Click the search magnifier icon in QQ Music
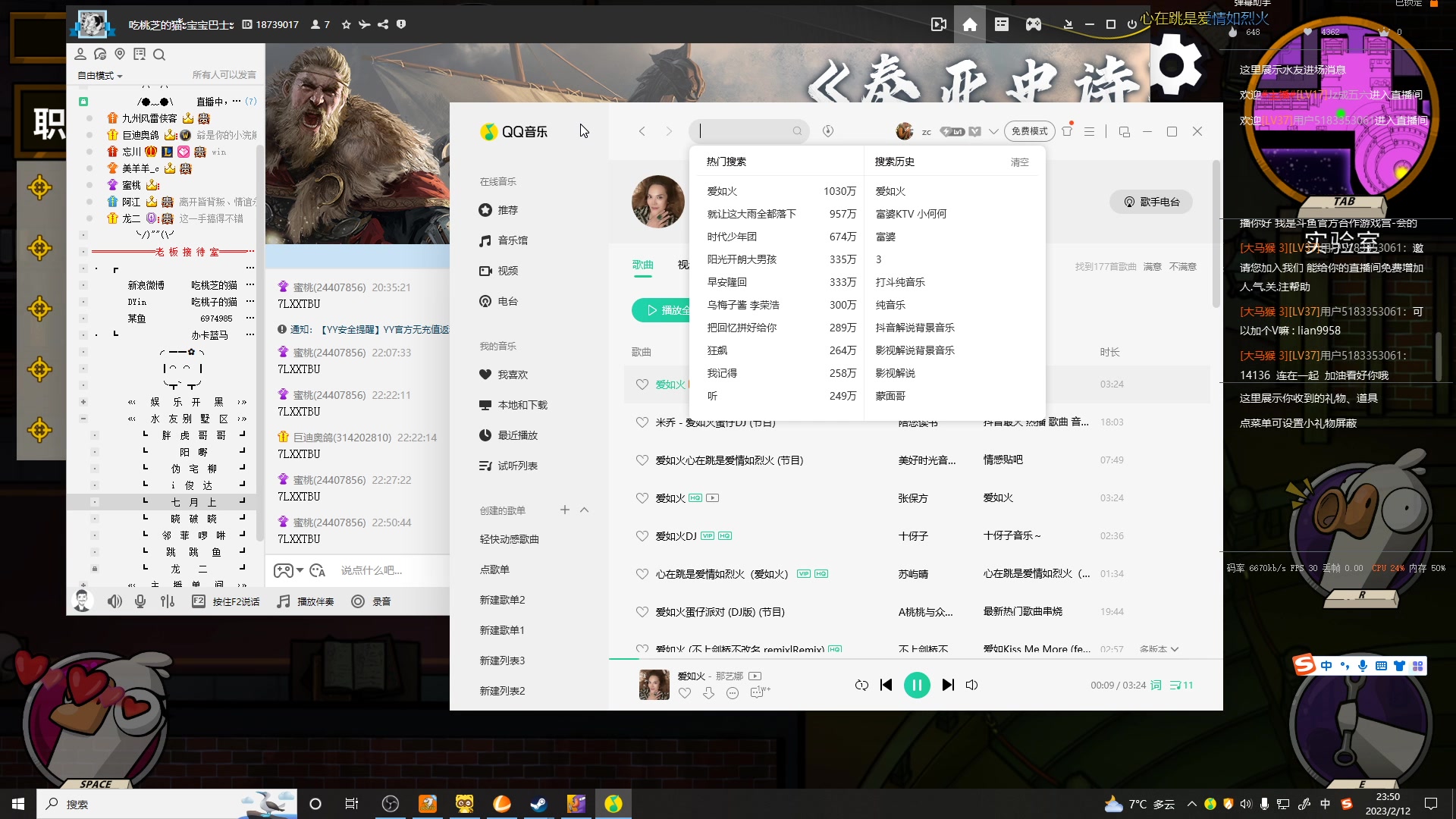This screenshot has width=1456, height=819. (797, 131)
